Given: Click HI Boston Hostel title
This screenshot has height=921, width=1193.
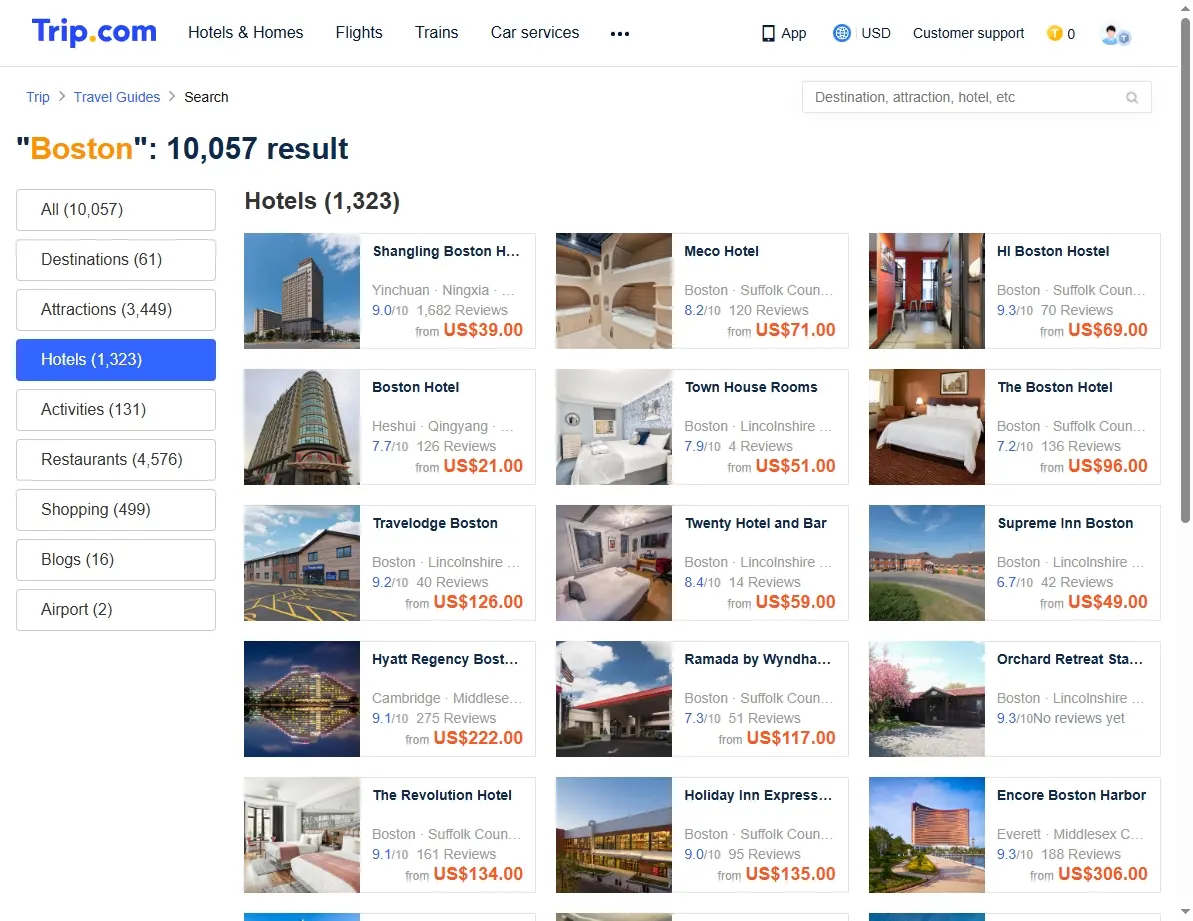Looking at the screenshot, I should point(1053,251).
